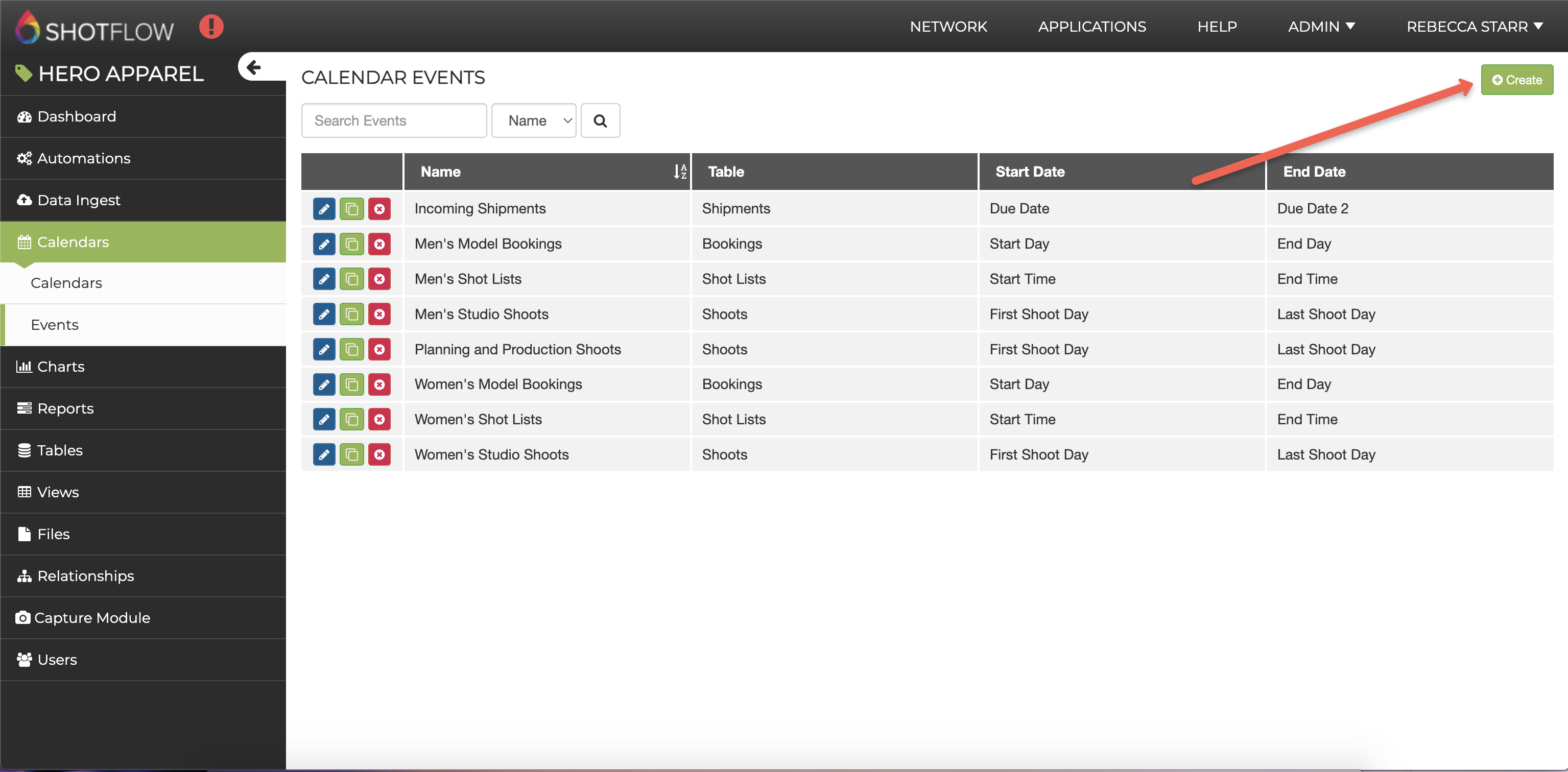Go to Capture Module in sidebar
Screen dimensions: 1568x772
click(92, 617)
